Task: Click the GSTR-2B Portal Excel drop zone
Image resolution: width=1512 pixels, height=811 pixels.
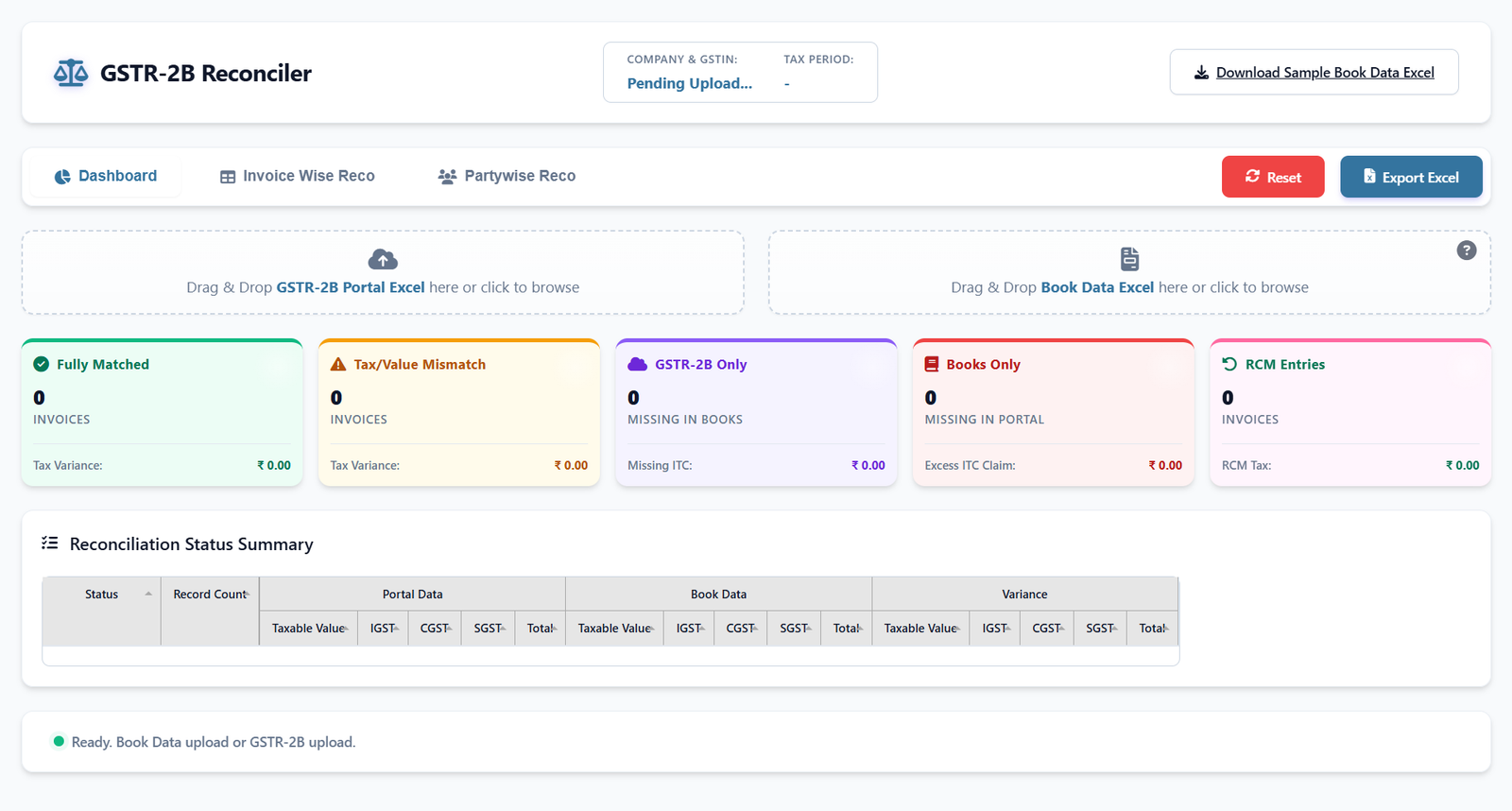Action: point(383,272)
